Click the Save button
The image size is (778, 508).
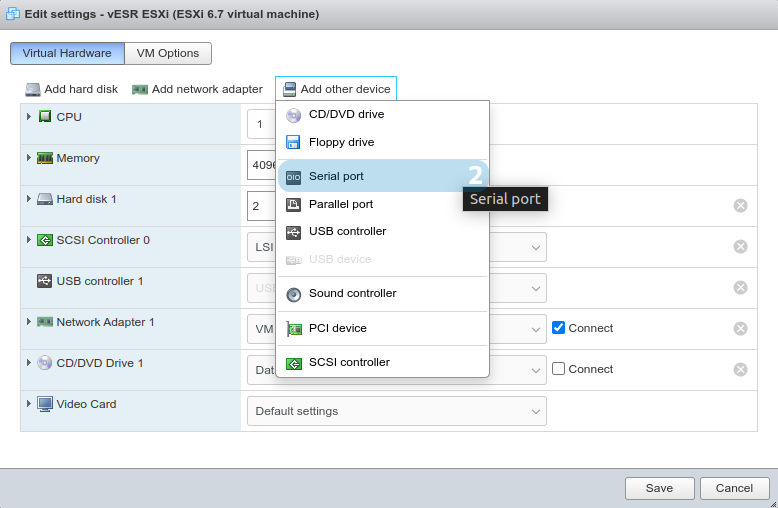[659, 488]
